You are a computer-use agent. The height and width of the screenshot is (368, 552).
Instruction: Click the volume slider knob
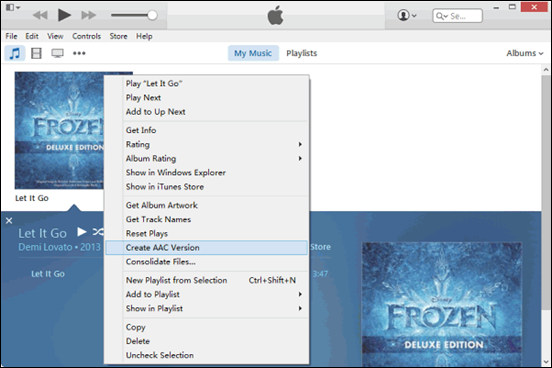(152, 15)
